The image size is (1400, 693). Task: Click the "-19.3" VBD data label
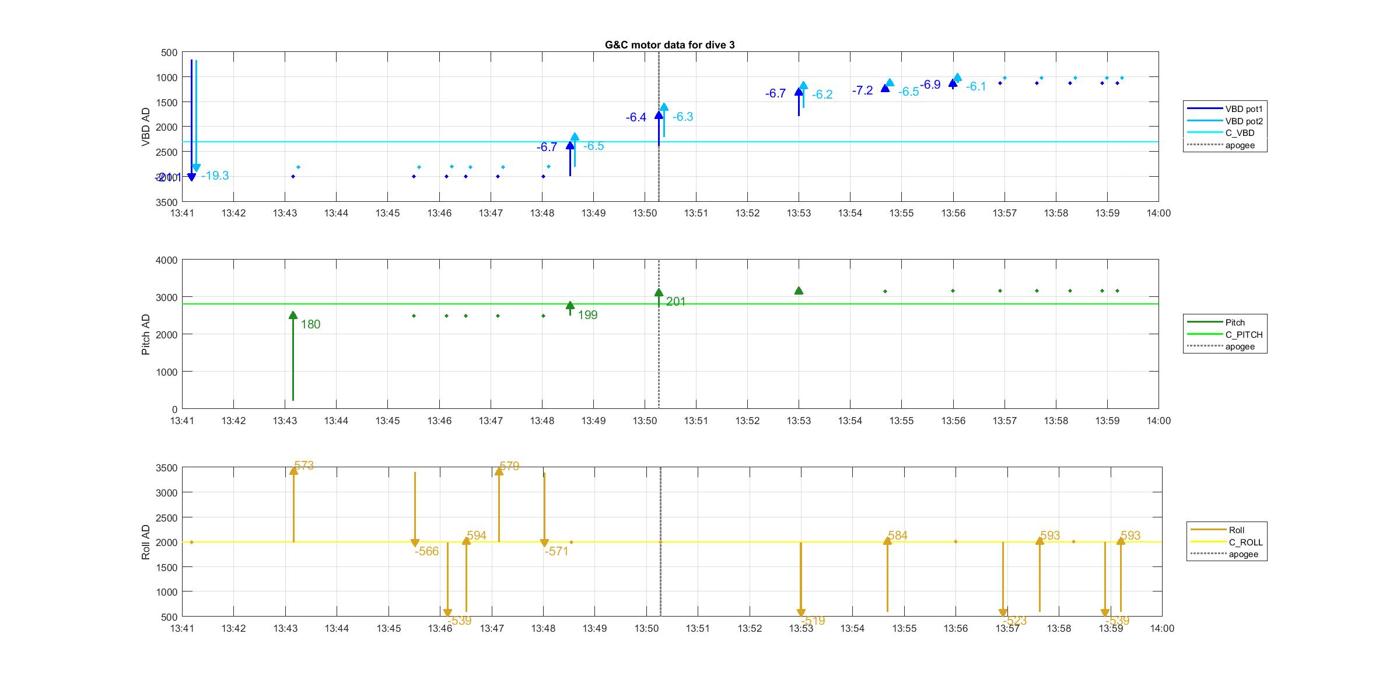[x=215, y=176]
